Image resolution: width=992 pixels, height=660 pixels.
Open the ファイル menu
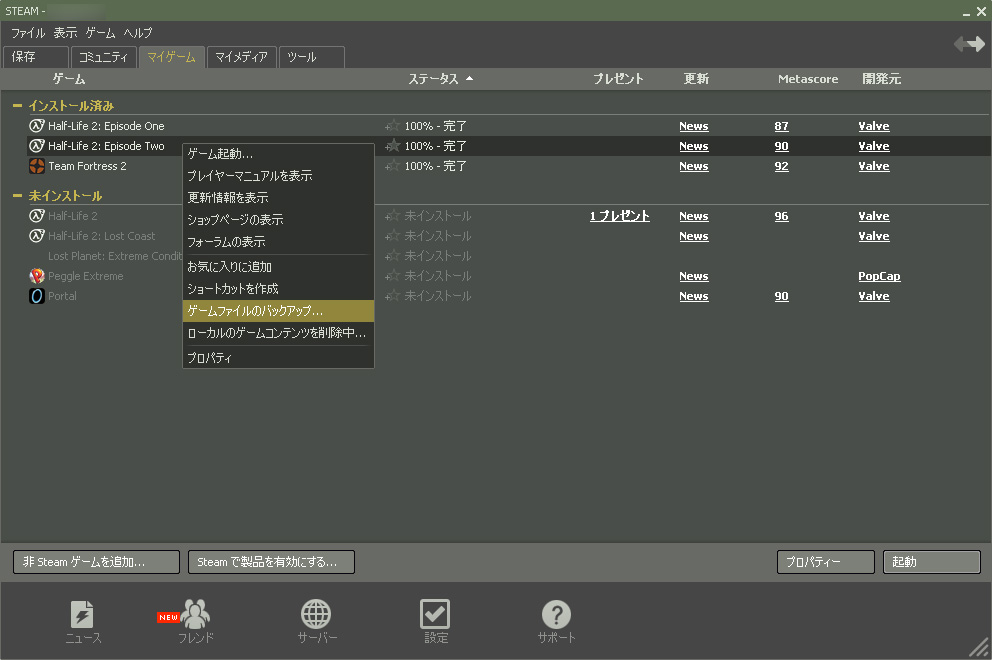(x=28, y=33)
